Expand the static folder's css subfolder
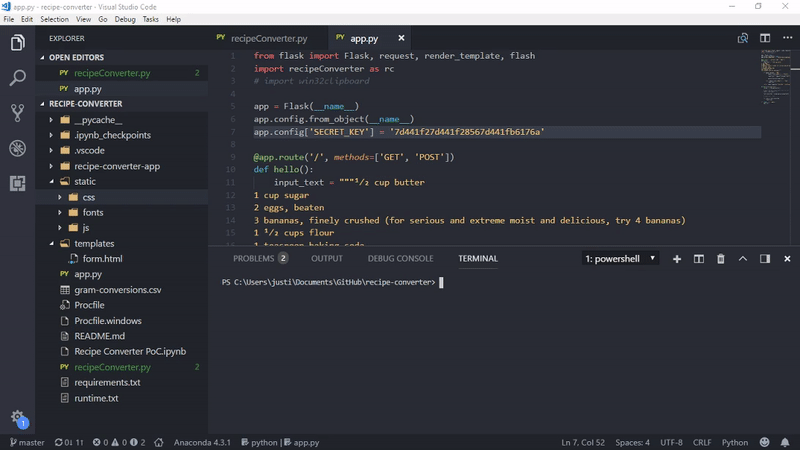This screenshot has height=450, width=800. [x=88, y=198]
